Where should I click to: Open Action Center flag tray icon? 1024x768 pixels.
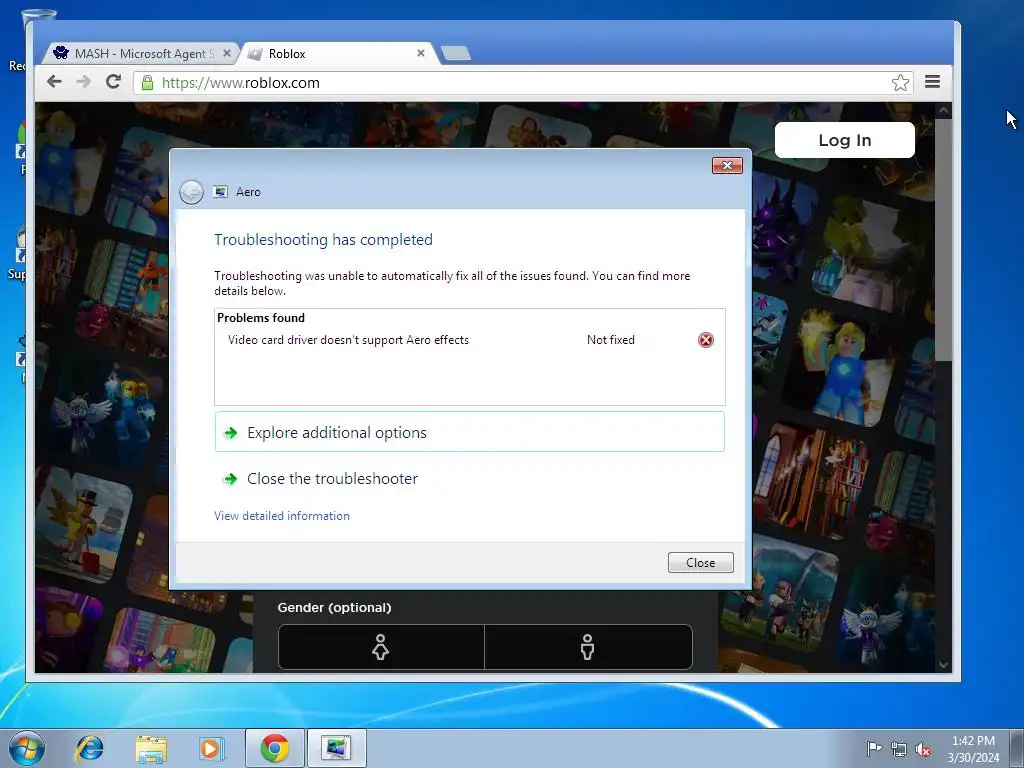click(874, 748)
